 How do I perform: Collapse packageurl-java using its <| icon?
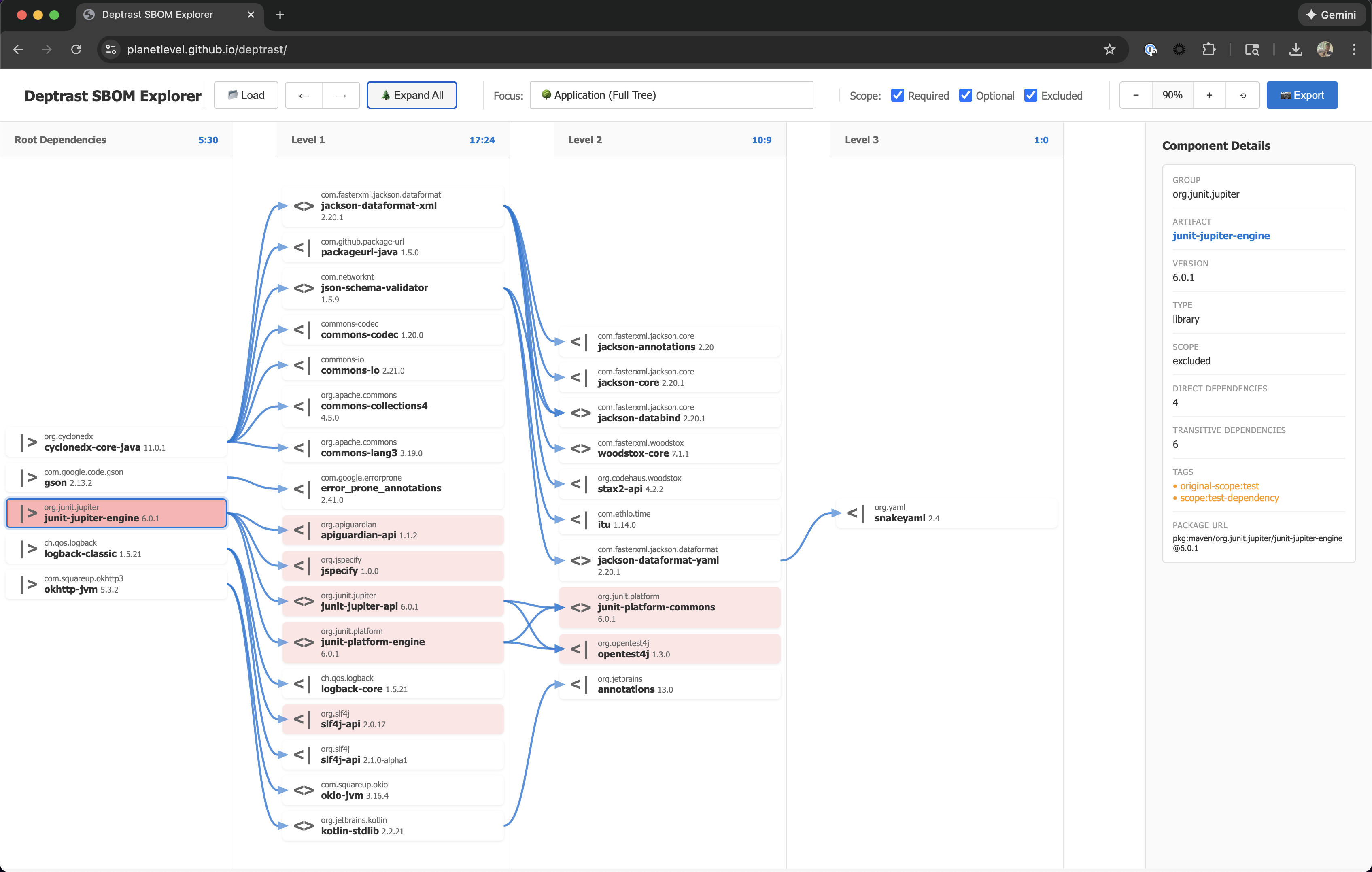pyautogui.click(x=301, y=247)
